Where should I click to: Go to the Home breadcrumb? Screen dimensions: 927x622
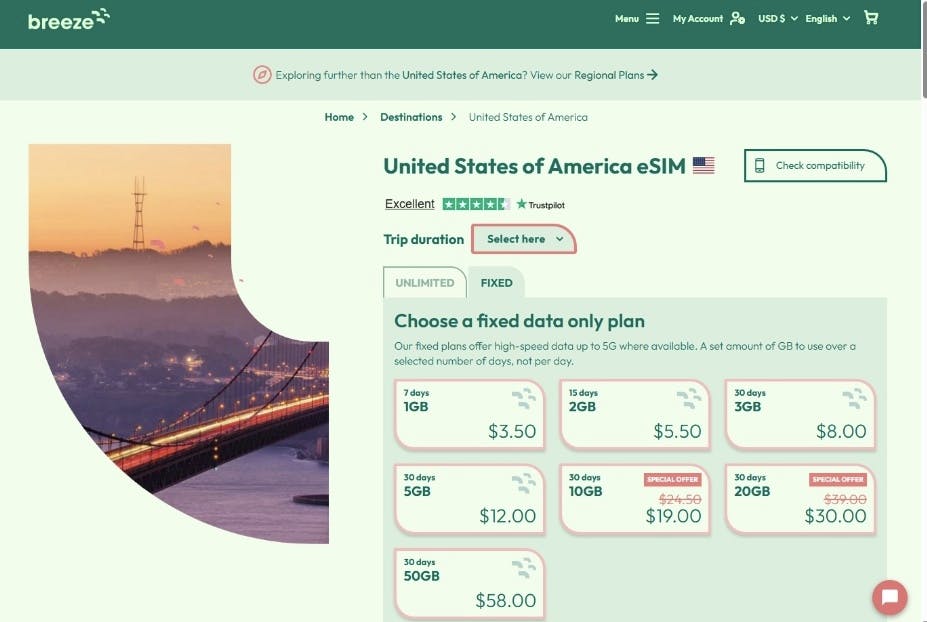pyautogui.click(x=339, y=117)
